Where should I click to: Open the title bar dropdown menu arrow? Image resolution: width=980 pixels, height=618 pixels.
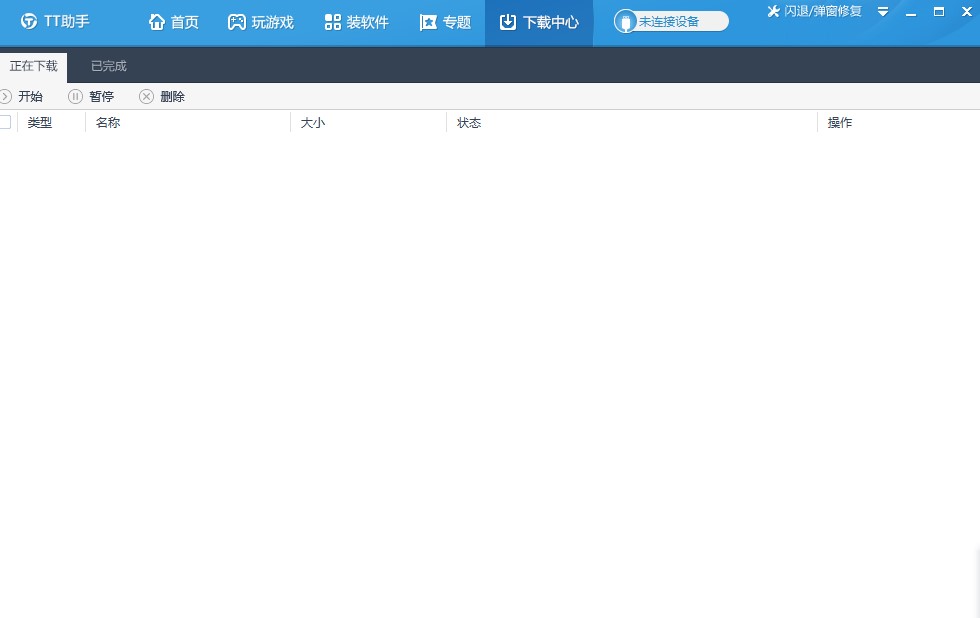(883, 11)
